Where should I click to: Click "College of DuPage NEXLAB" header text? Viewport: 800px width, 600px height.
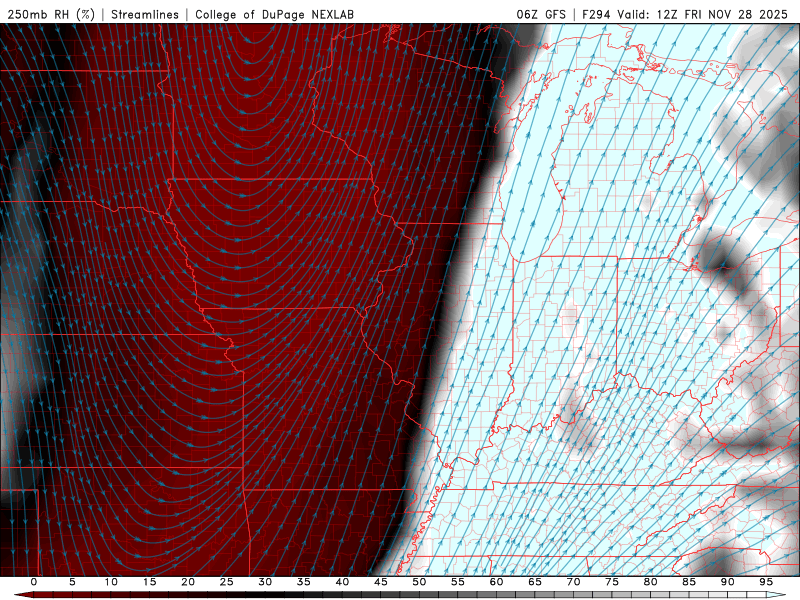[x=274, y=14]
